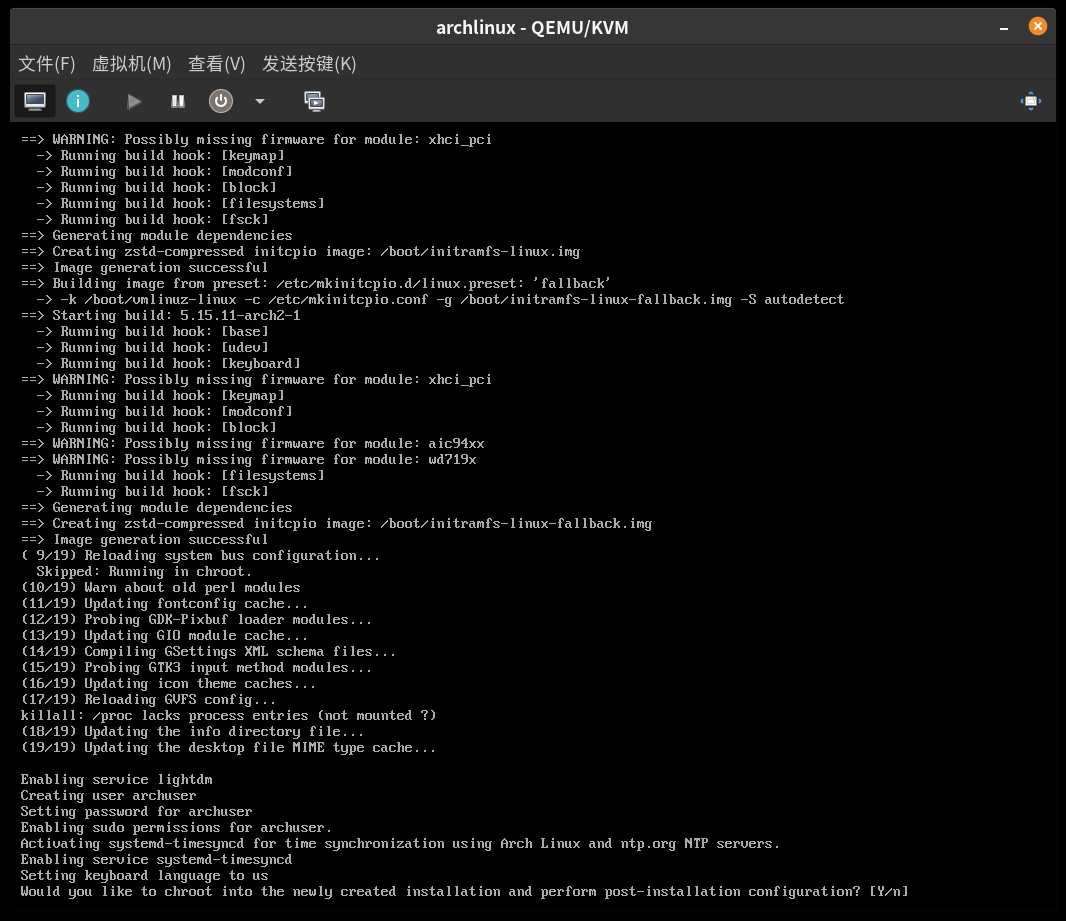Viewport: 1066px width, 921px height.
Task: Click the initramfs-linux-fallback.img creation line
Action: point(337,523)
